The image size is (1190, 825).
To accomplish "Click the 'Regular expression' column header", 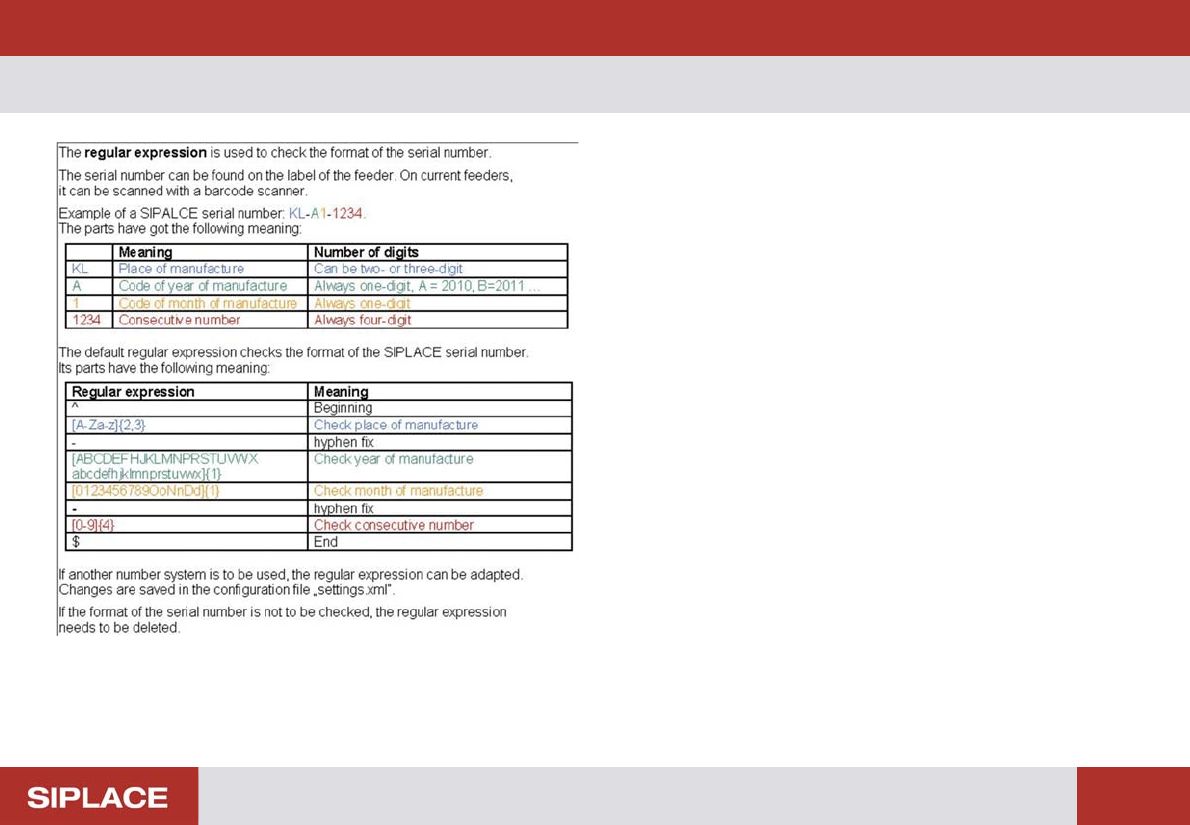I will tap(187, 392).
